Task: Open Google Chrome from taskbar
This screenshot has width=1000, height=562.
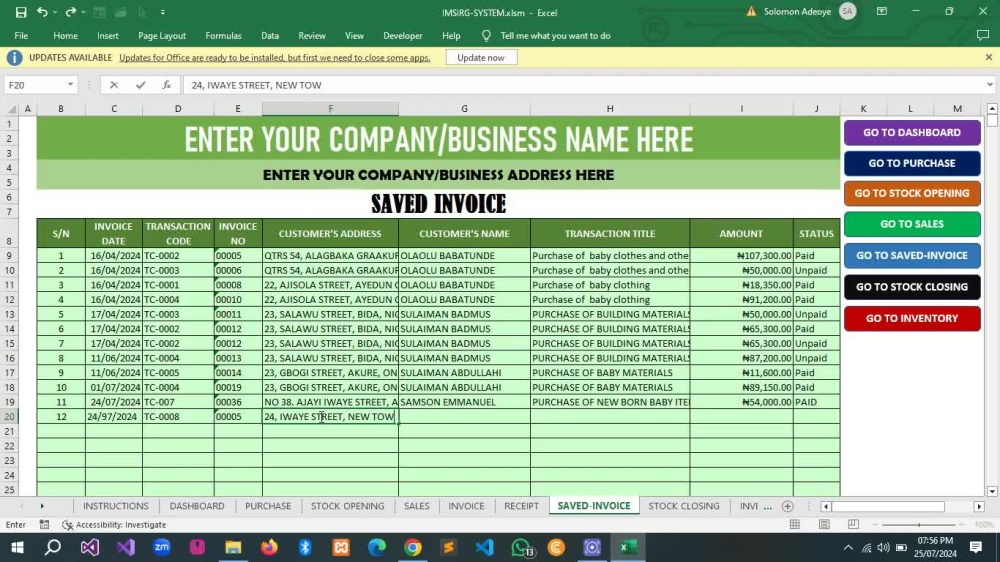Action: point(413,547)
